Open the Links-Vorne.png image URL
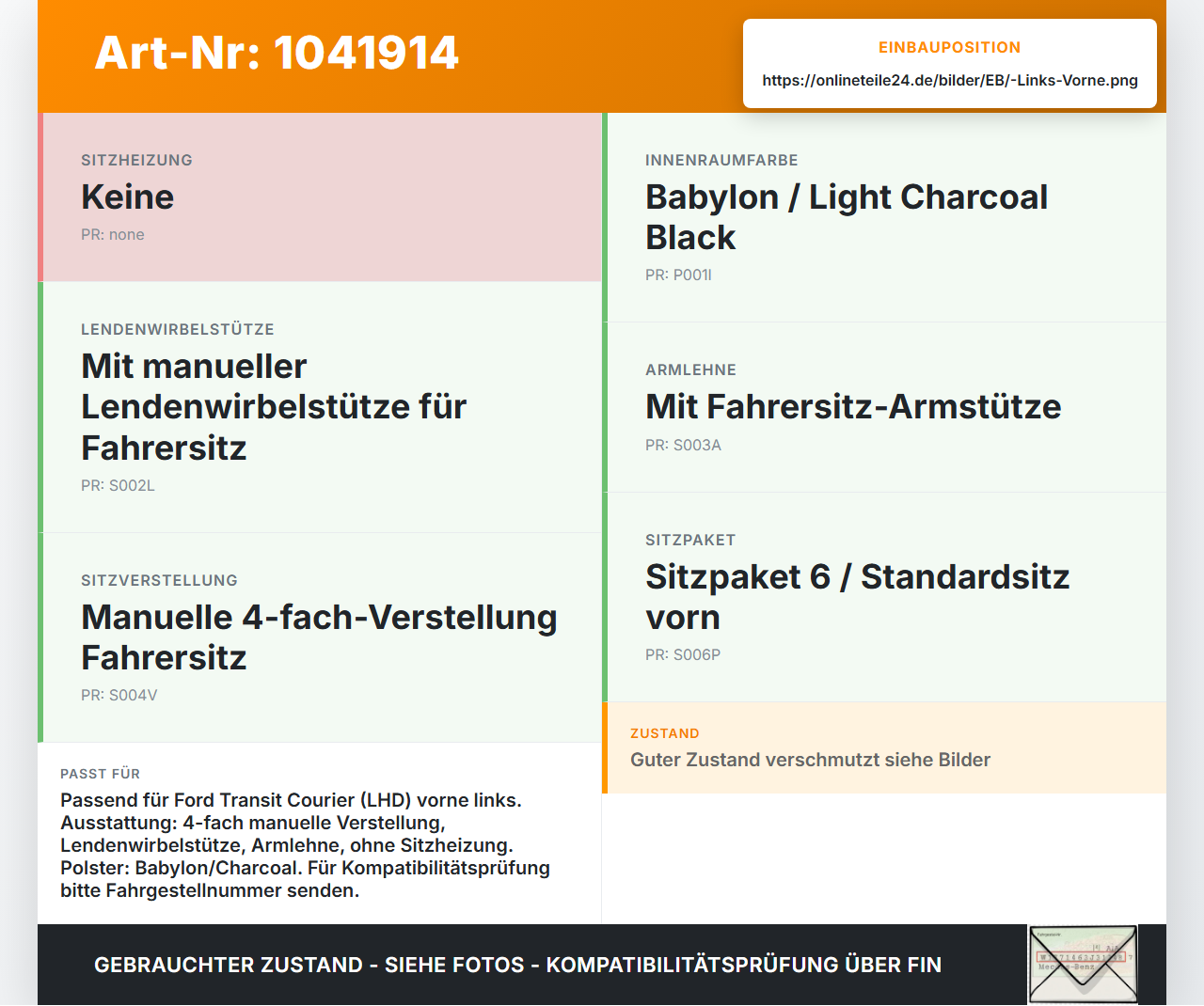 coord(950,80)
